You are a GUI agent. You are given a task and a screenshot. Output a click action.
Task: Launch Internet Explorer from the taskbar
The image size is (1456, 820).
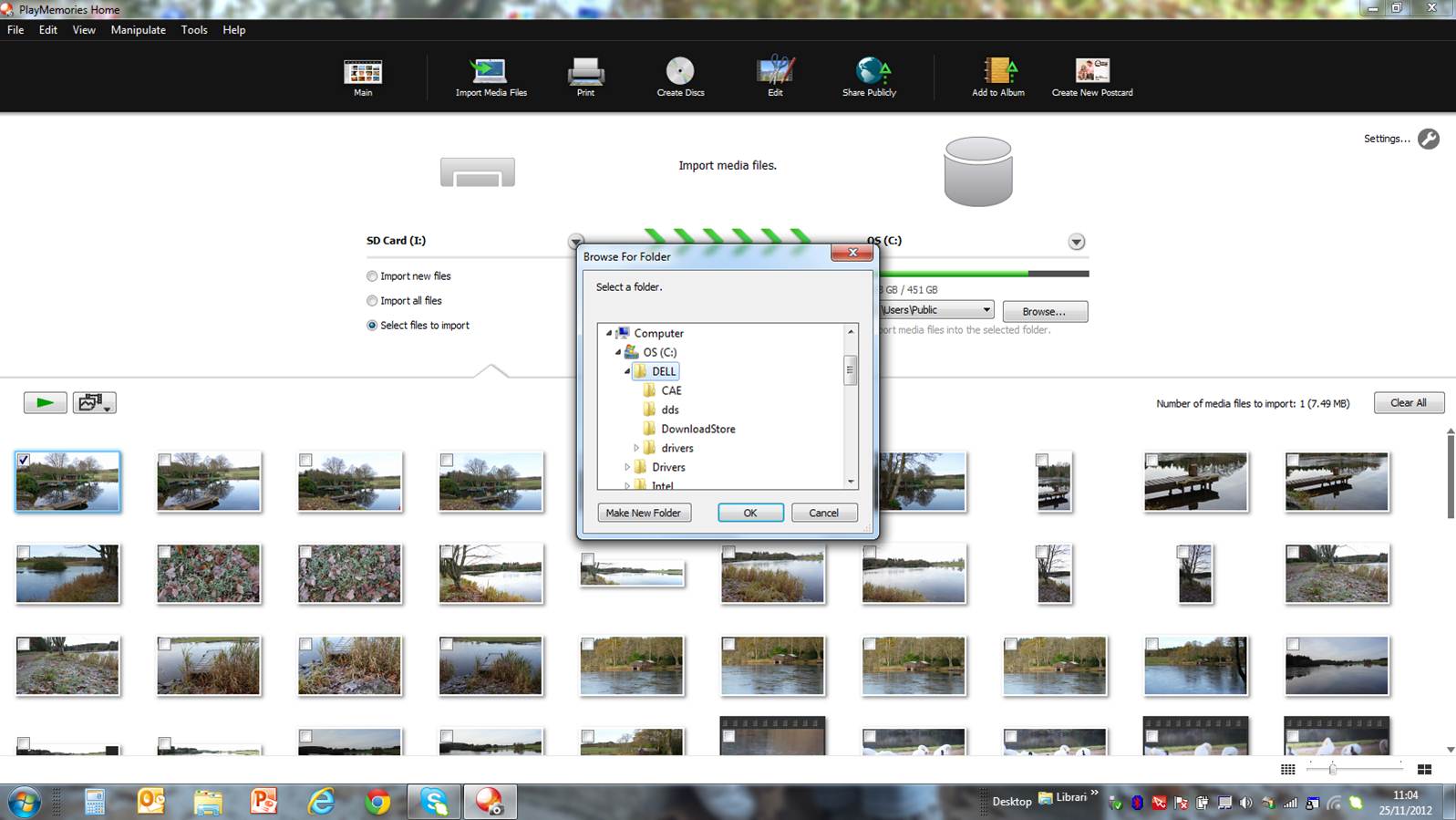point(321,802)
